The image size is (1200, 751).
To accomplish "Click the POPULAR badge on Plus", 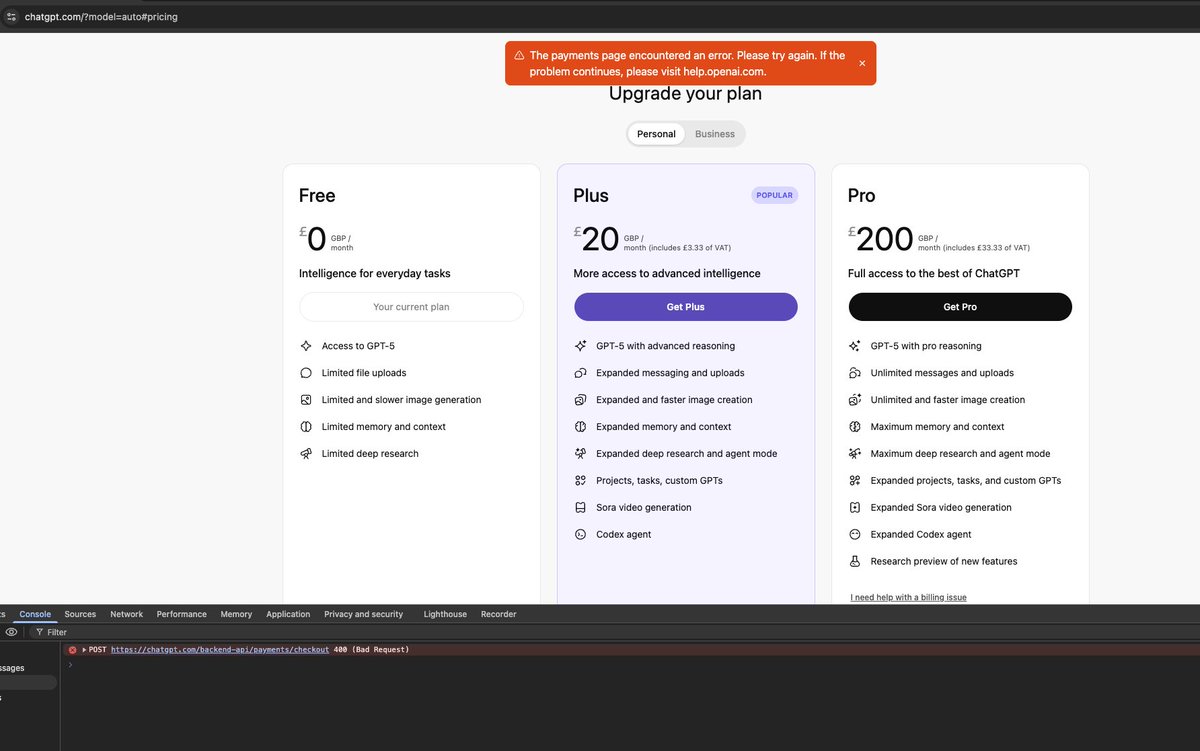I will [x=775, y=195].
